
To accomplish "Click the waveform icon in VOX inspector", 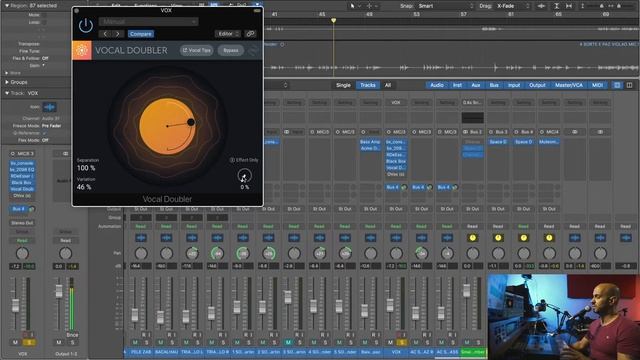I will tap(49, 107).
